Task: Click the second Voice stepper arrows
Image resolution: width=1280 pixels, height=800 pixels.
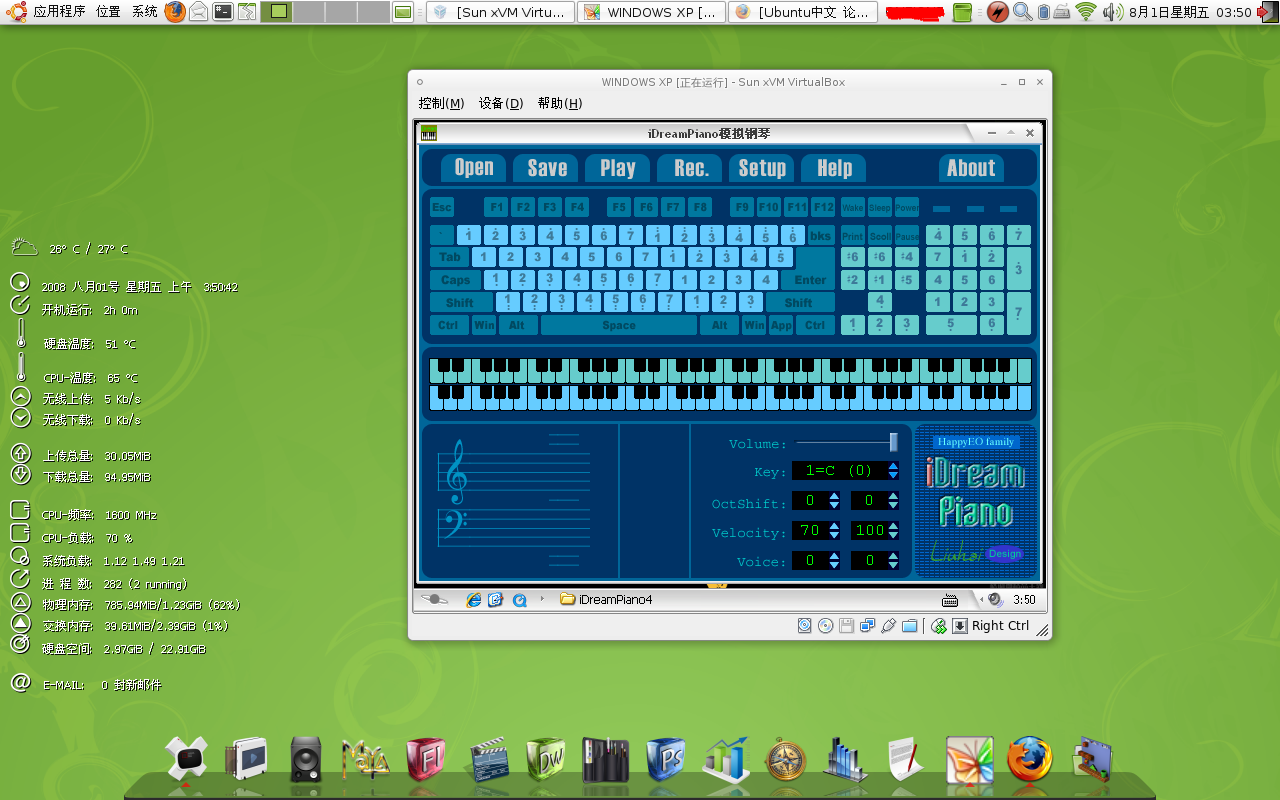Action: point(893,561)
